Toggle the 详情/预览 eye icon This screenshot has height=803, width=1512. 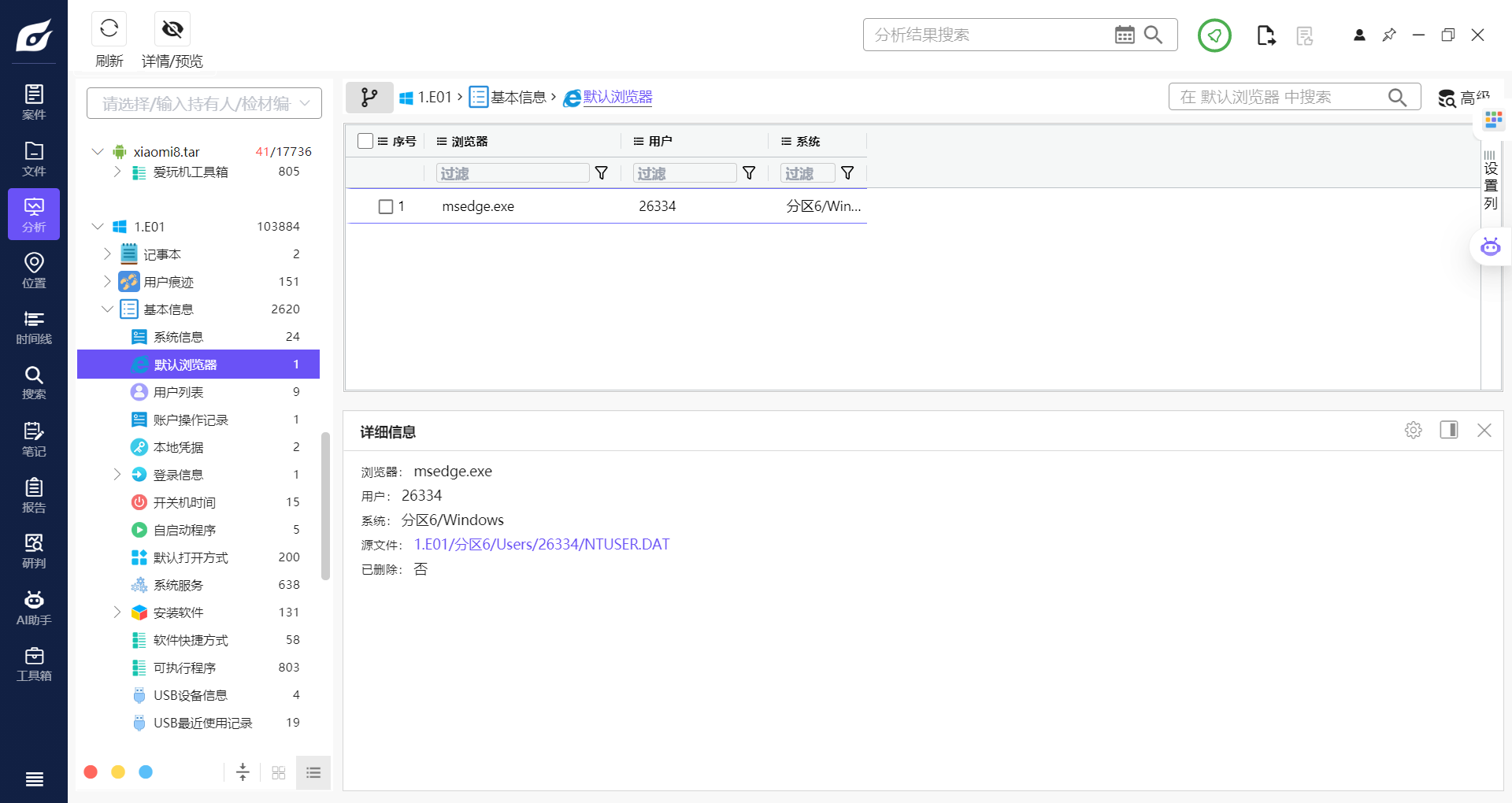tap(172, 29)
